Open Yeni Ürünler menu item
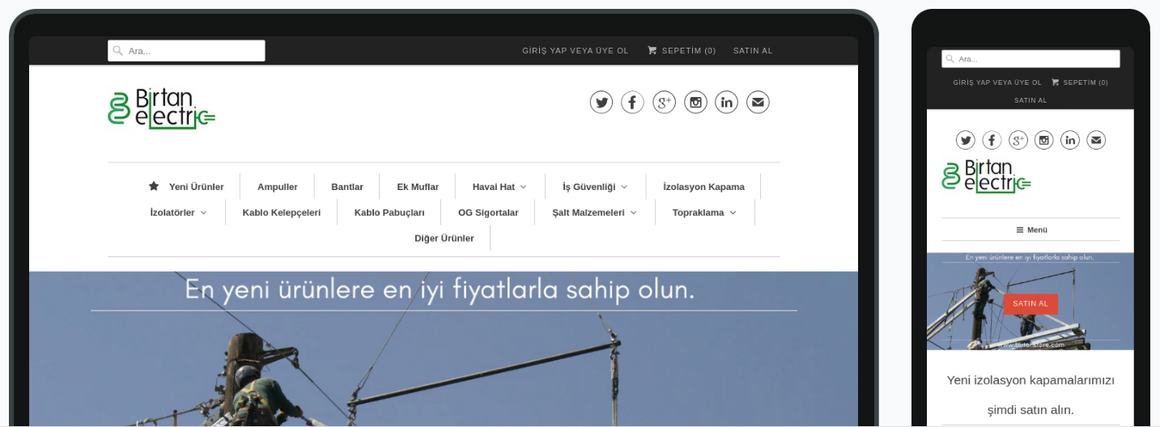 196,186
